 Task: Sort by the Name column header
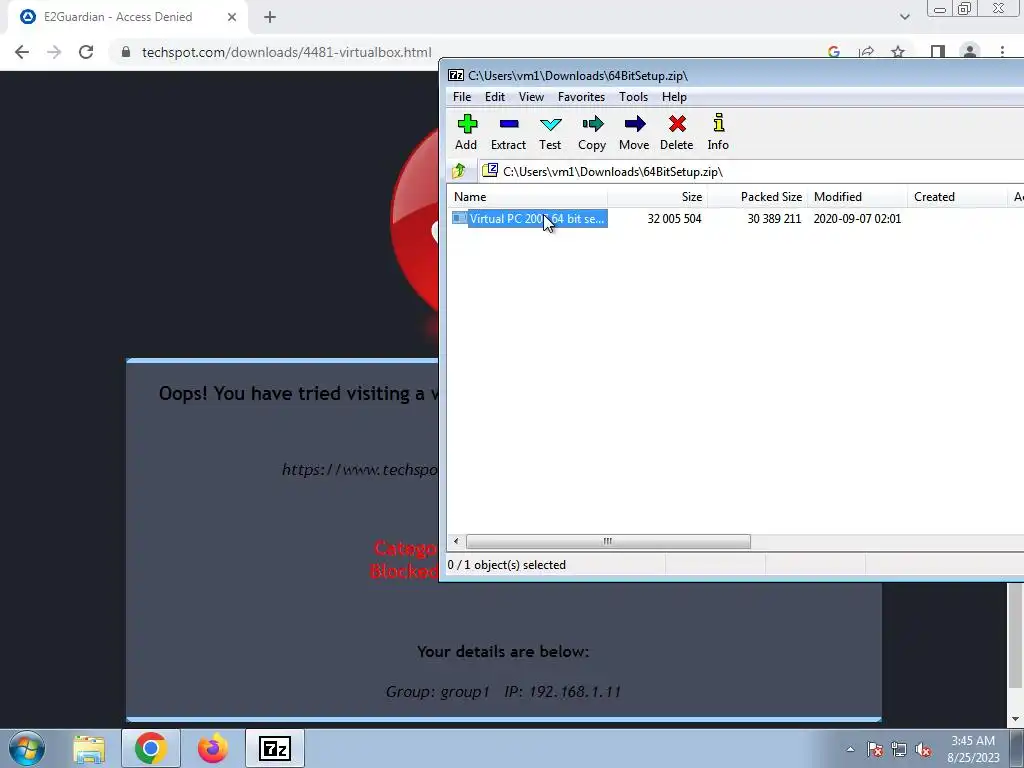tap(527, 197)
